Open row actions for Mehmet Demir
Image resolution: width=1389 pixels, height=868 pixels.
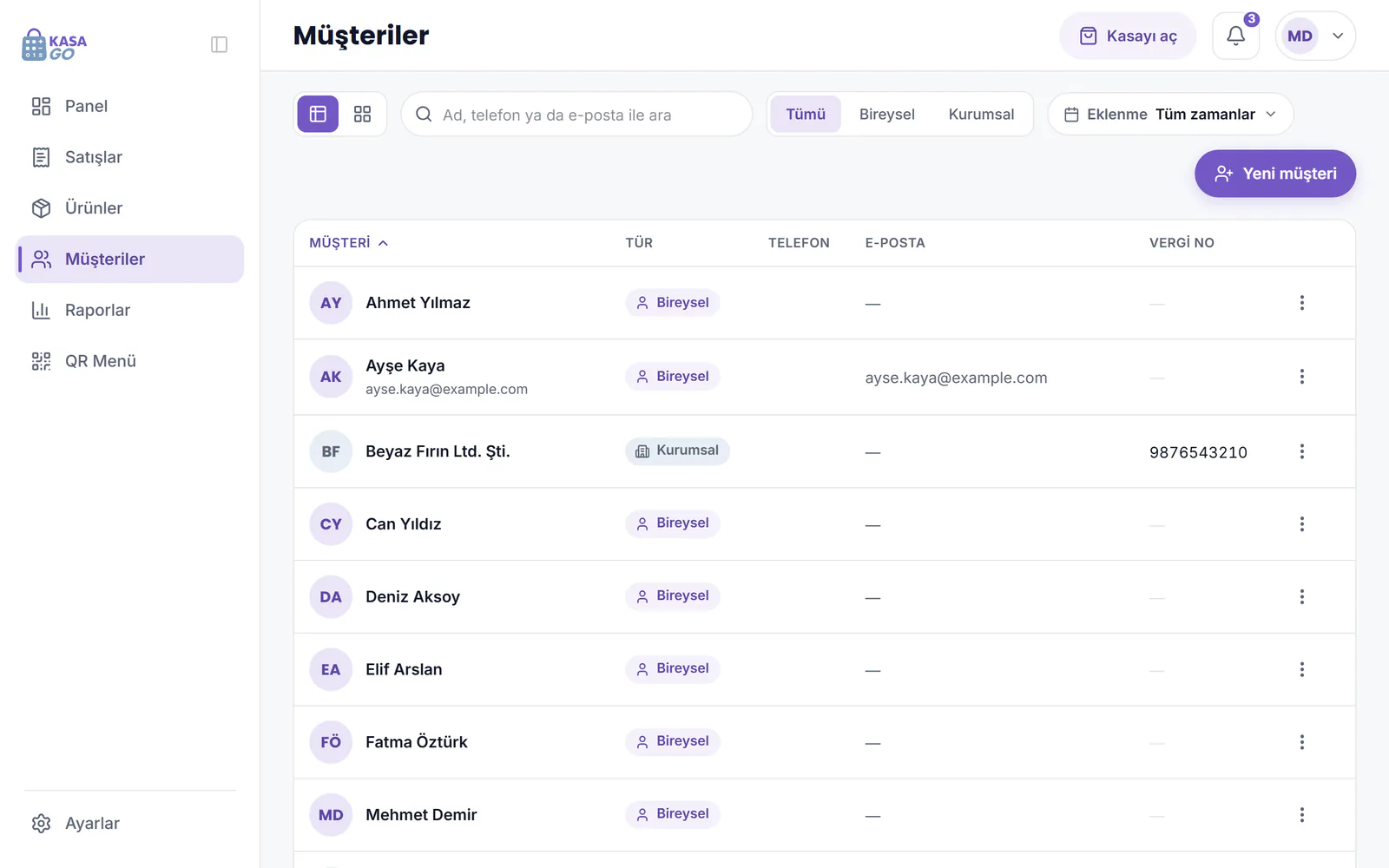(x=1301, y=815)
